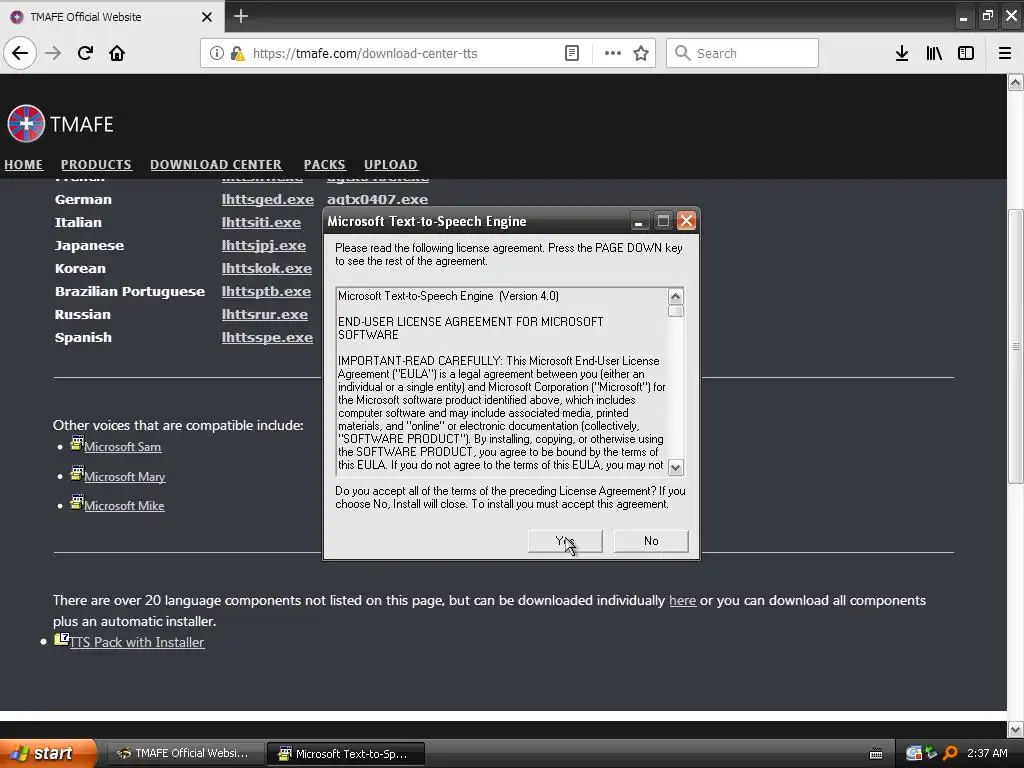
Task: Bookmark this page with the star icon
Action: [641, 53]
